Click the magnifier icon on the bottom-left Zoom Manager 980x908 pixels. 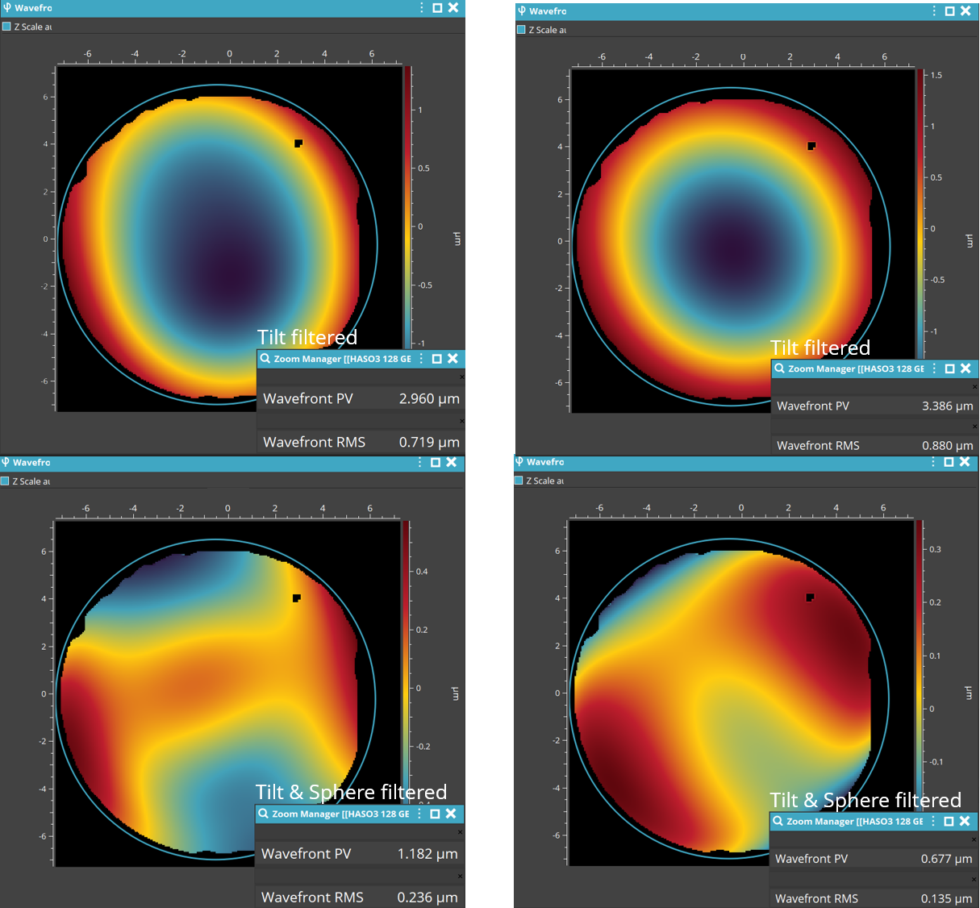tap(265, 814)
